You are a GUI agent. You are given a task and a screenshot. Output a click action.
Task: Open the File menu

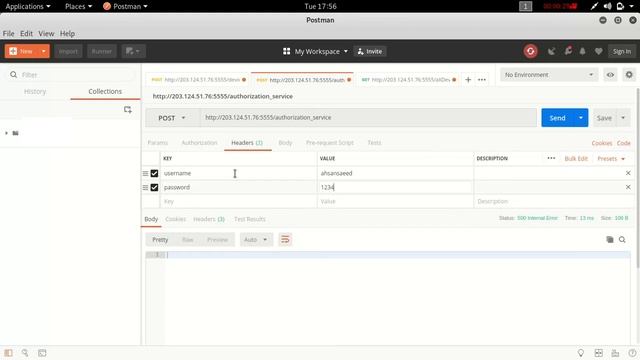point(8,33)
